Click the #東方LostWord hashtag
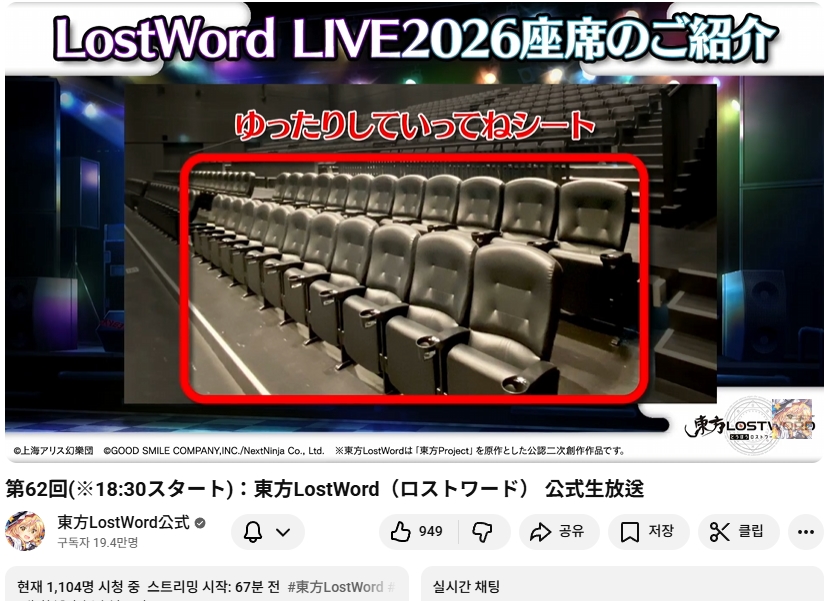Screen dimensions: 829x601 (x=335, y=587)
